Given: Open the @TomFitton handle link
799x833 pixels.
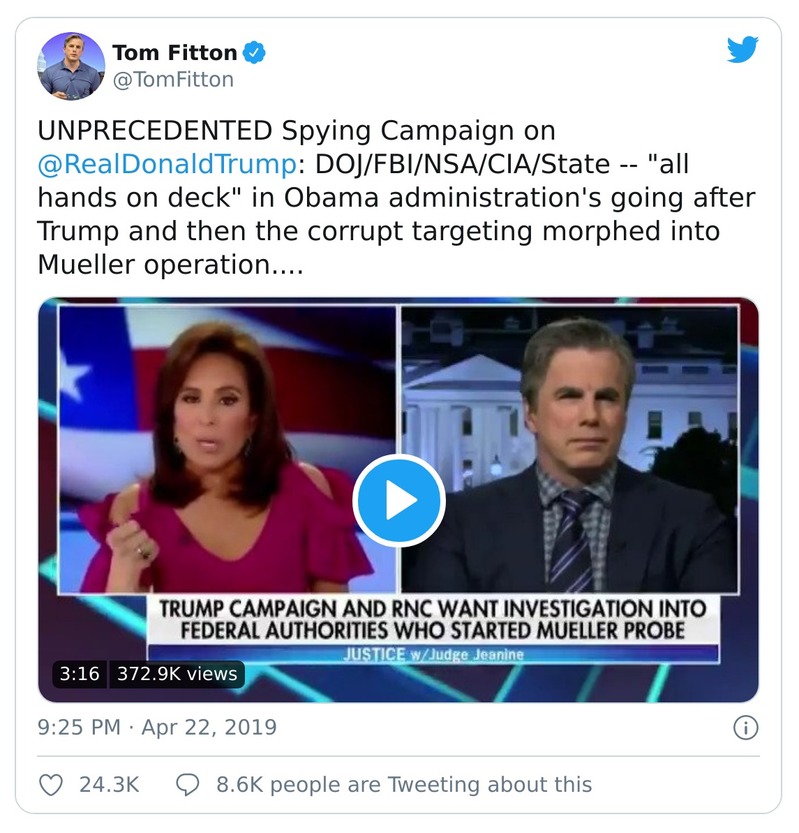Looking at the screenshot, I should 173,79.
